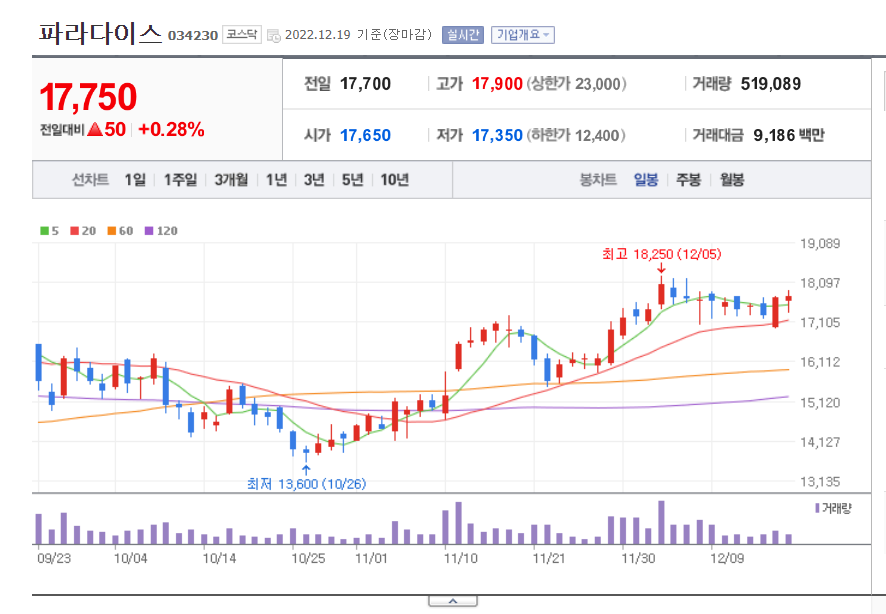Click the +0.28% change percentage

[x=171, y=129]
